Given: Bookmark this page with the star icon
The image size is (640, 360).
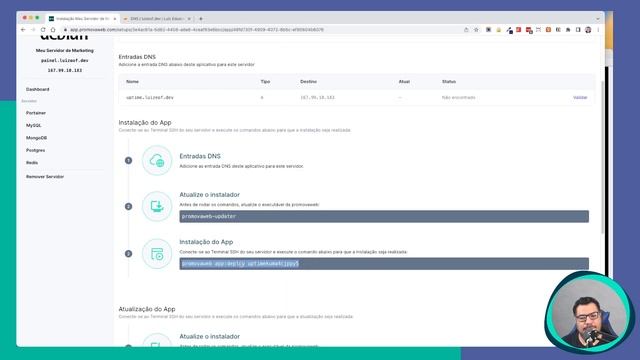Looking at the screenshot, I should point(476,30).
